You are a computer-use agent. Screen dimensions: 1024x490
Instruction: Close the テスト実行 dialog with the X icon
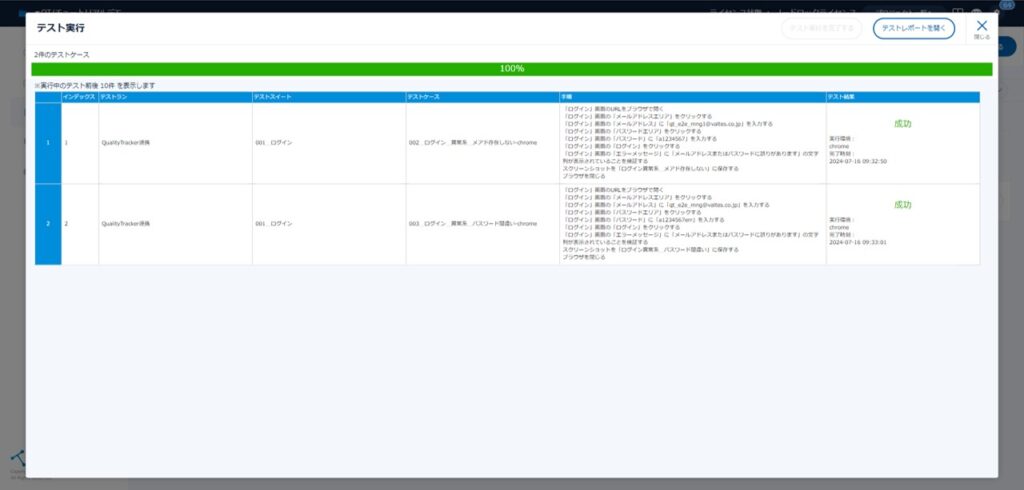pos(981,26)
